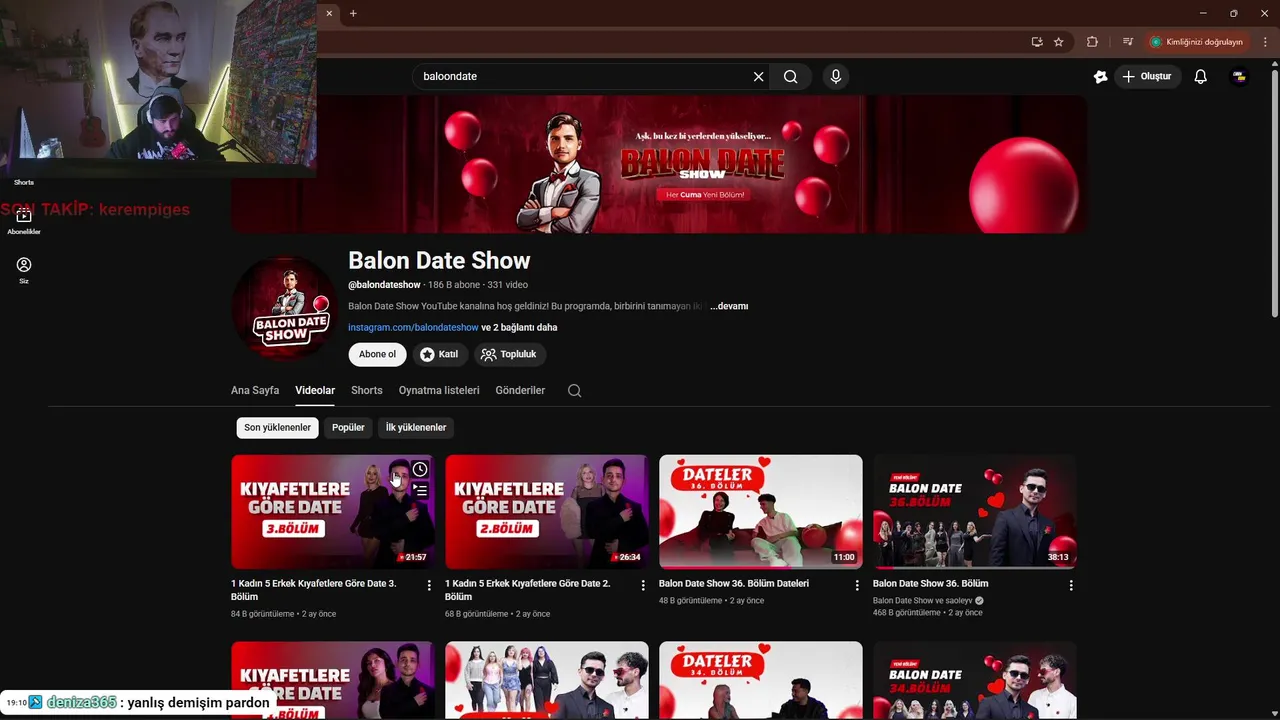
Task: Open Siz page in sidebar
Action: [x=24, y=270]
